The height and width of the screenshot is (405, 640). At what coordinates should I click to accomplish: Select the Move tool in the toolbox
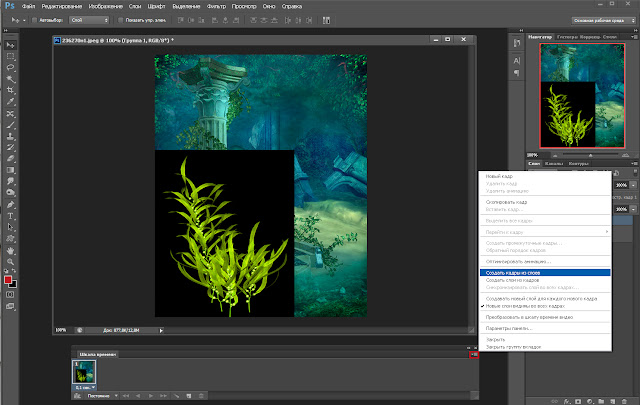click(x=10, y=45)
